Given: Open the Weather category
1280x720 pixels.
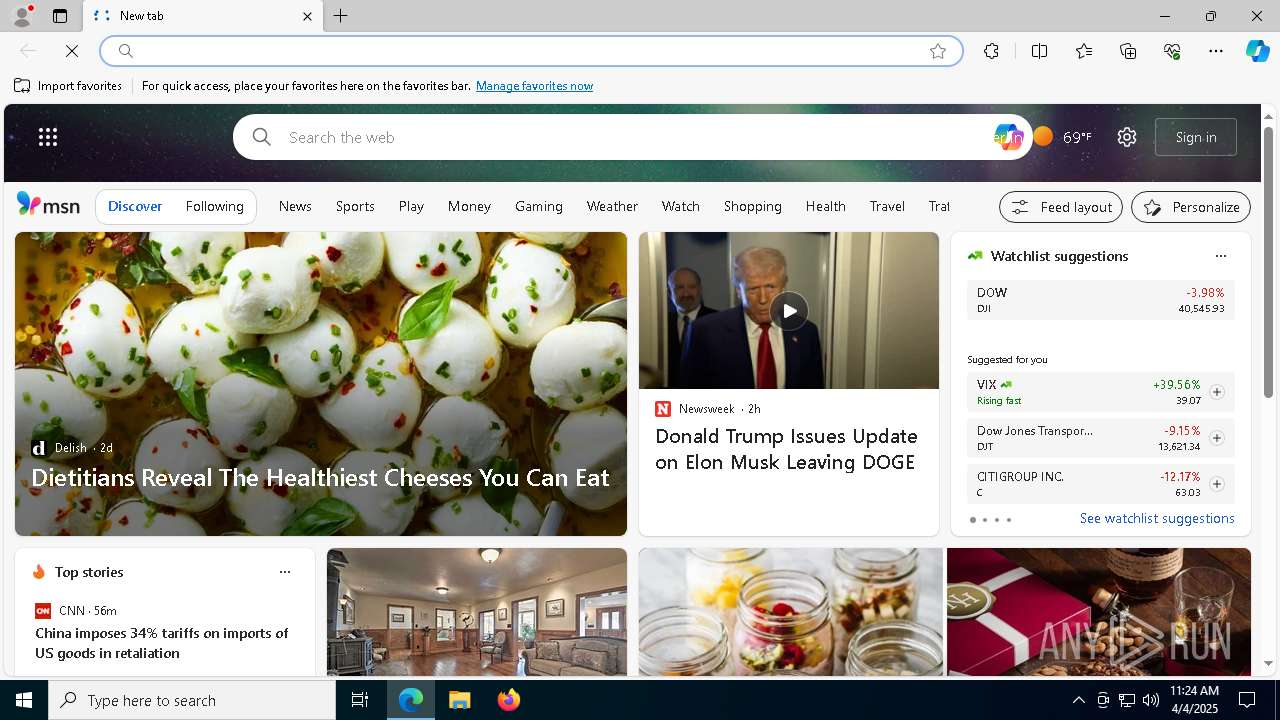Looking at the screenshot, I should point(612,206).
